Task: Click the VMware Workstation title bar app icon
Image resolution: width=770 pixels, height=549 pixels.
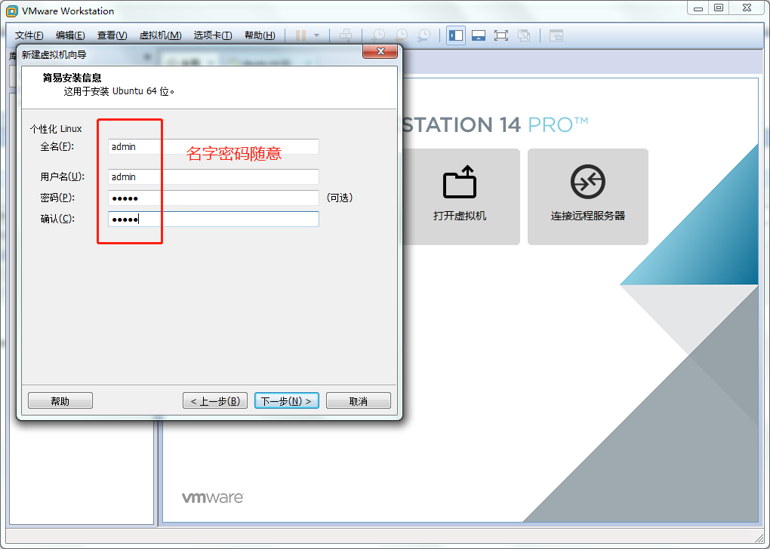Action: coord(12,11)
